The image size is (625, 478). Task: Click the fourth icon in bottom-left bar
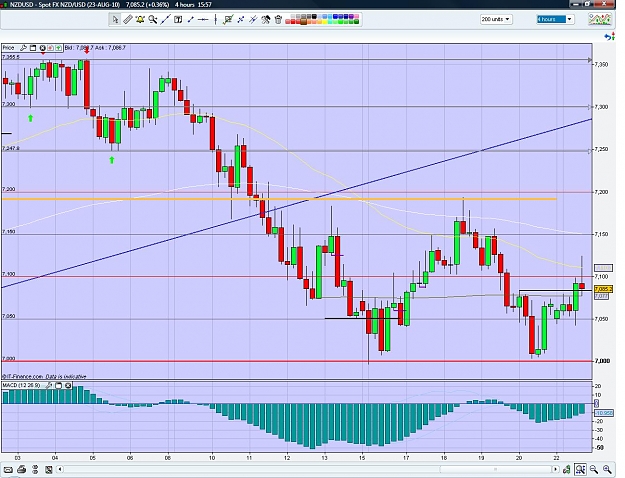[x=49, y=469]
